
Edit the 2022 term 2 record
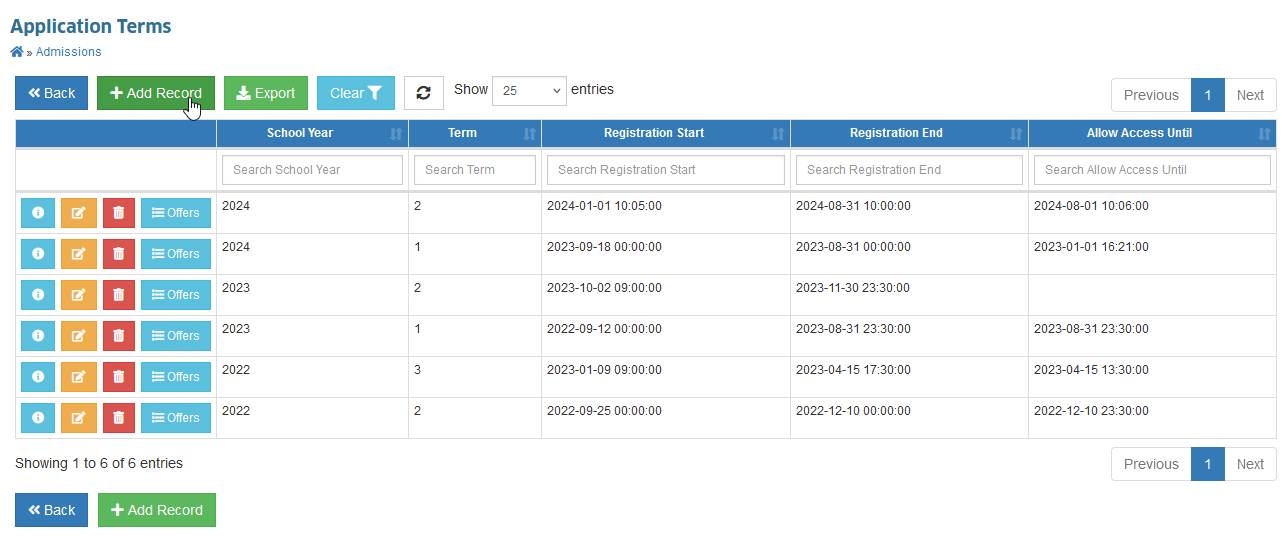78,418
